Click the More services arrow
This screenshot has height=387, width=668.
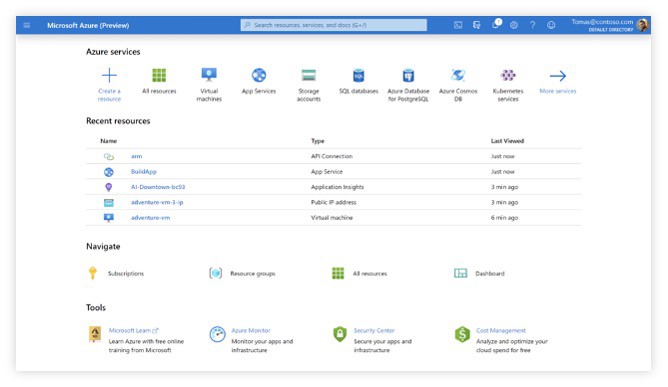[558, 76]
